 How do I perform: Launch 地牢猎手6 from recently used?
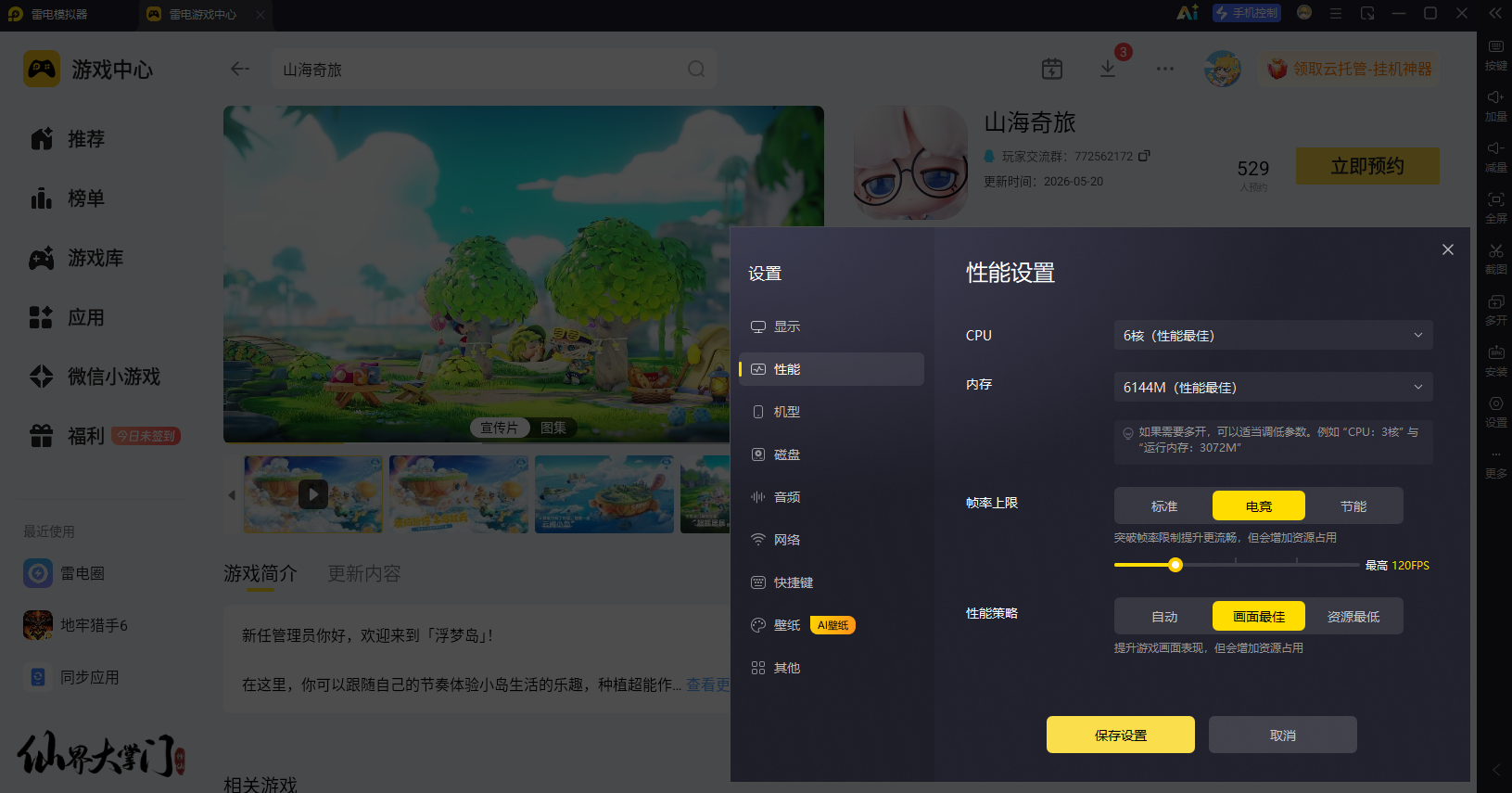76,625
